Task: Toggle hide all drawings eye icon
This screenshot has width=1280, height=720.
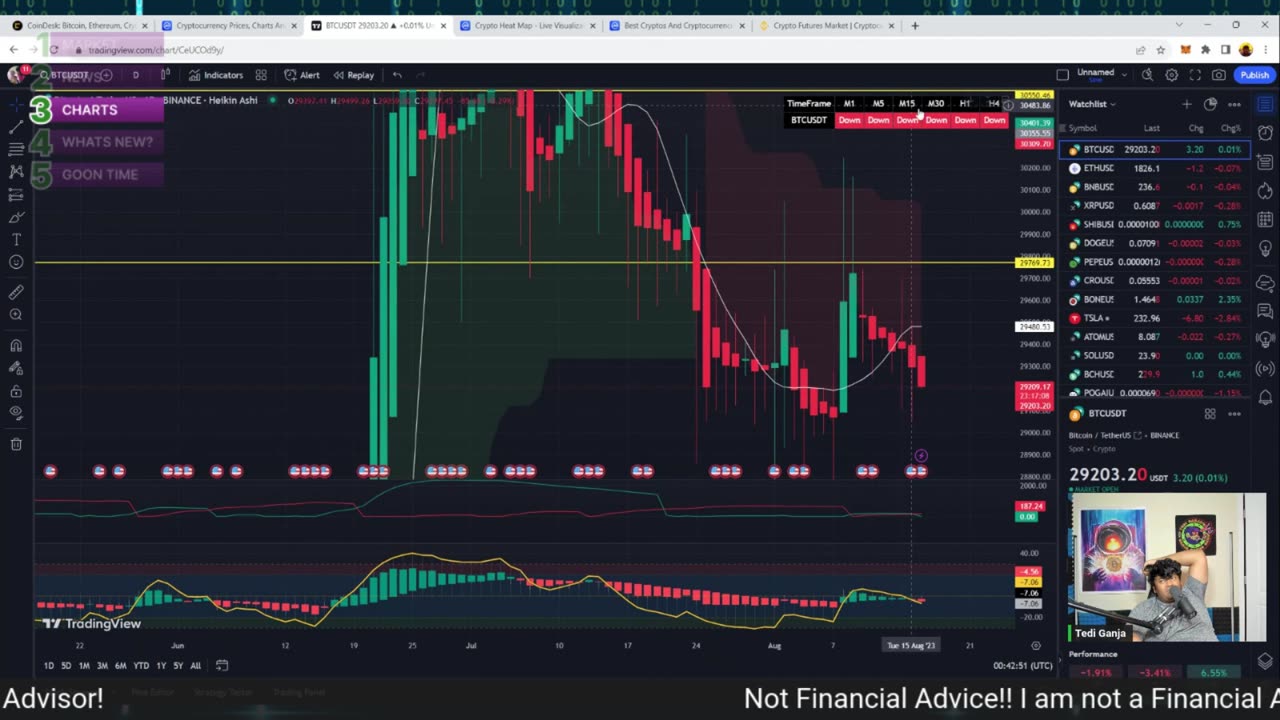Action: coord(16,413)
